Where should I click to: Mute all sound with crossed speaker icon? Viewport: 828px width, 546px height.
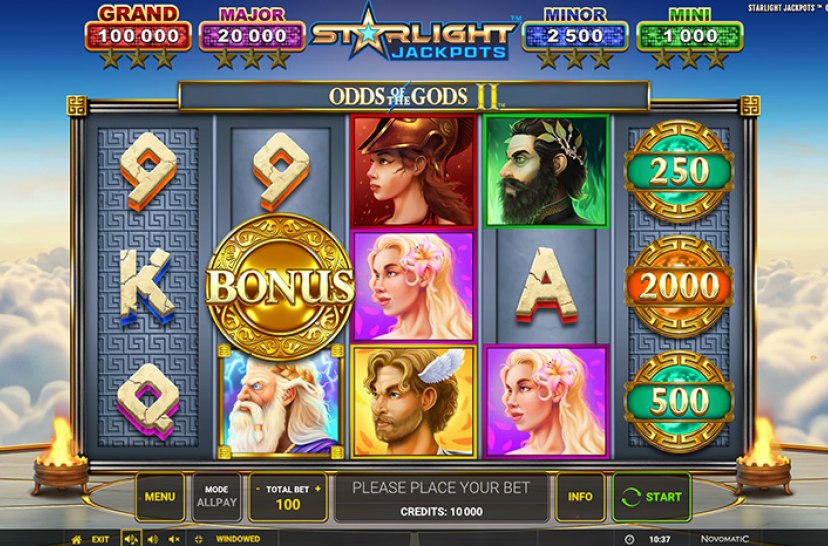click(174, 540)
